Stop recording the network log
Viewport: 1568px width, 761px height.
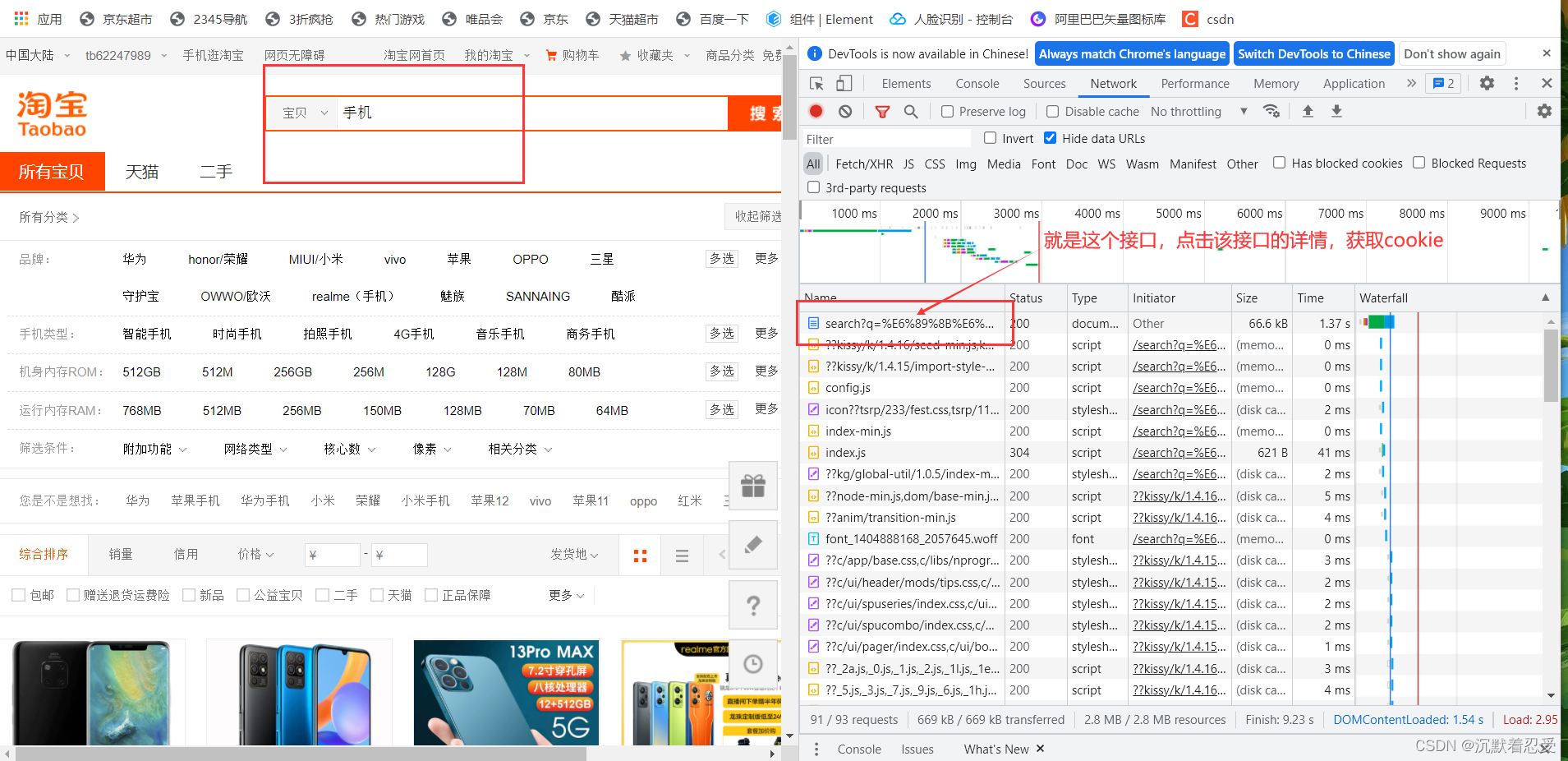pos(816,111)
